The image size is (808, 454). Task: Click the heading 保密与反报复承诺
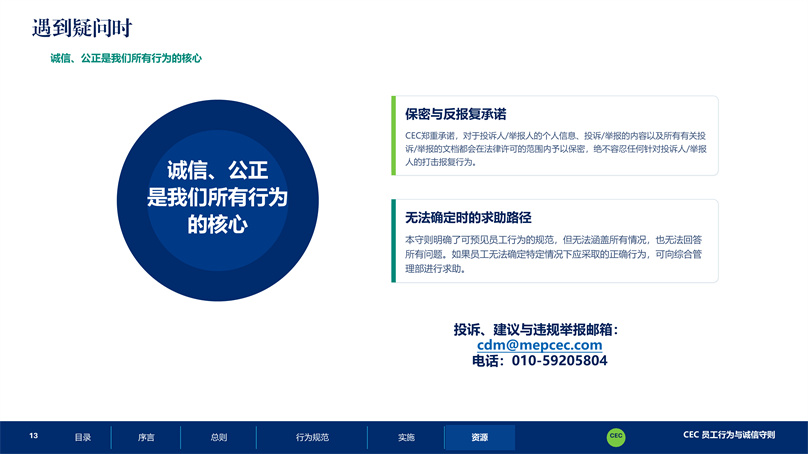point(456,114)
